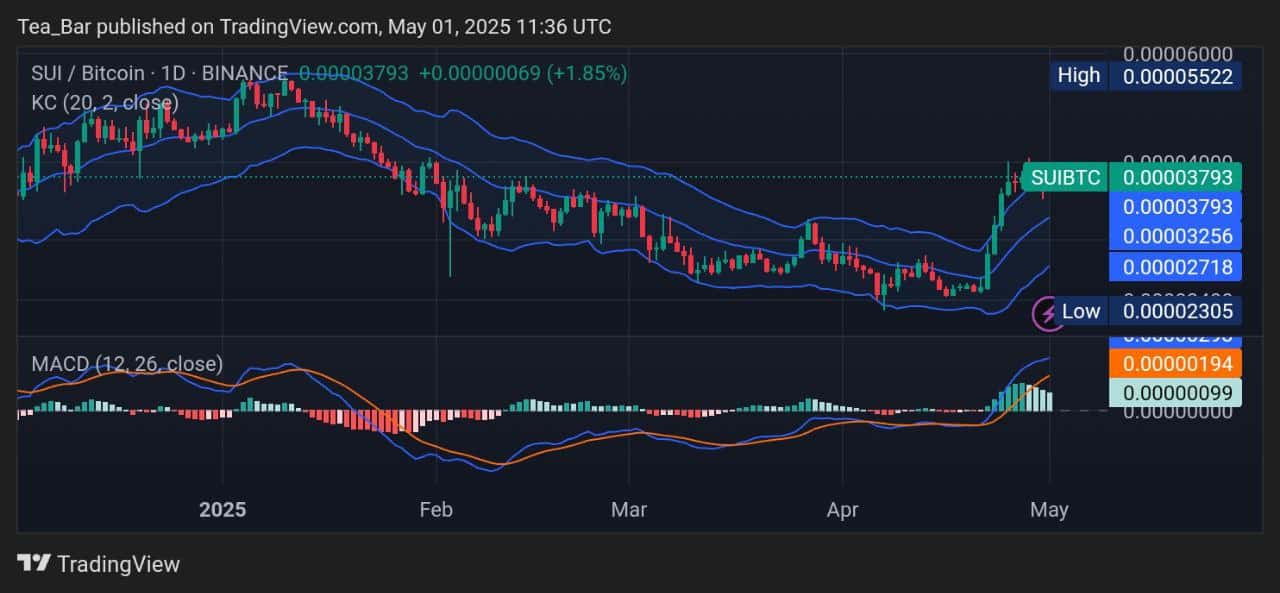This screenshot has width=1280, height=593.
Task: Click the purple lightning bolt icon
Action: pyautogui.click(x=1048, y=313)
